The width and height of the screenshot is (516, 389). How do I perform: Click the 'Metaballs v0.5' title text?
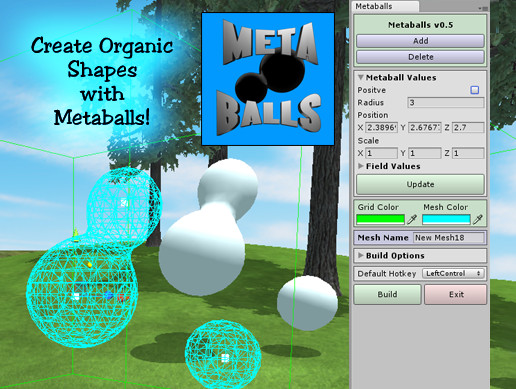[x=420, y=25]
